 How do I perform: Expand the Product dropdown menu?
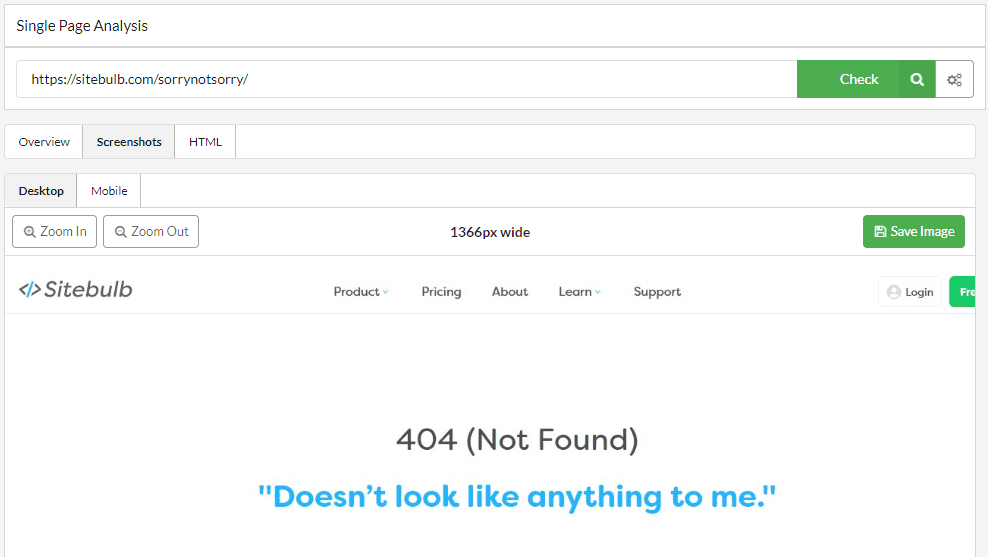coord(361,292)
